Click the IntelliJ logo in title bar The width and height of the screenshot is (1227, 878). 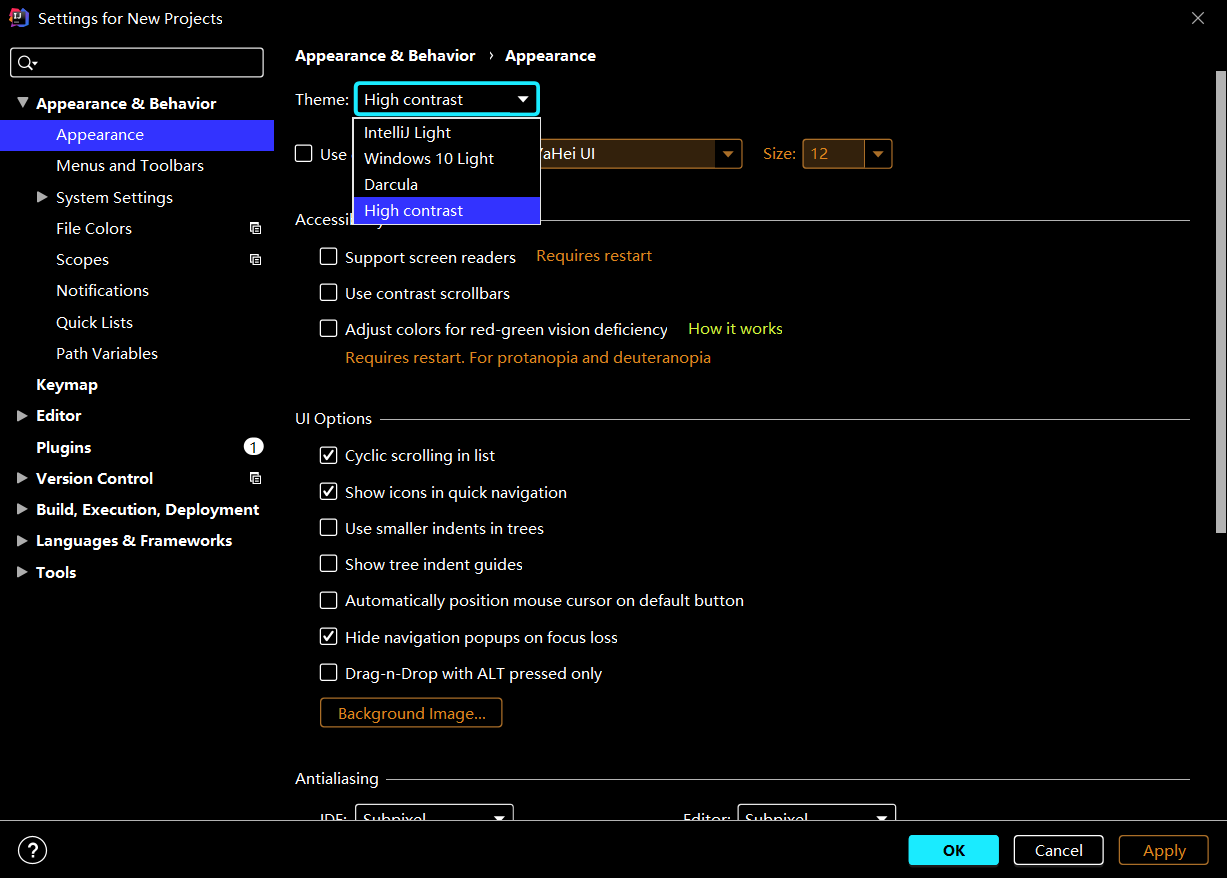point(18,18)
